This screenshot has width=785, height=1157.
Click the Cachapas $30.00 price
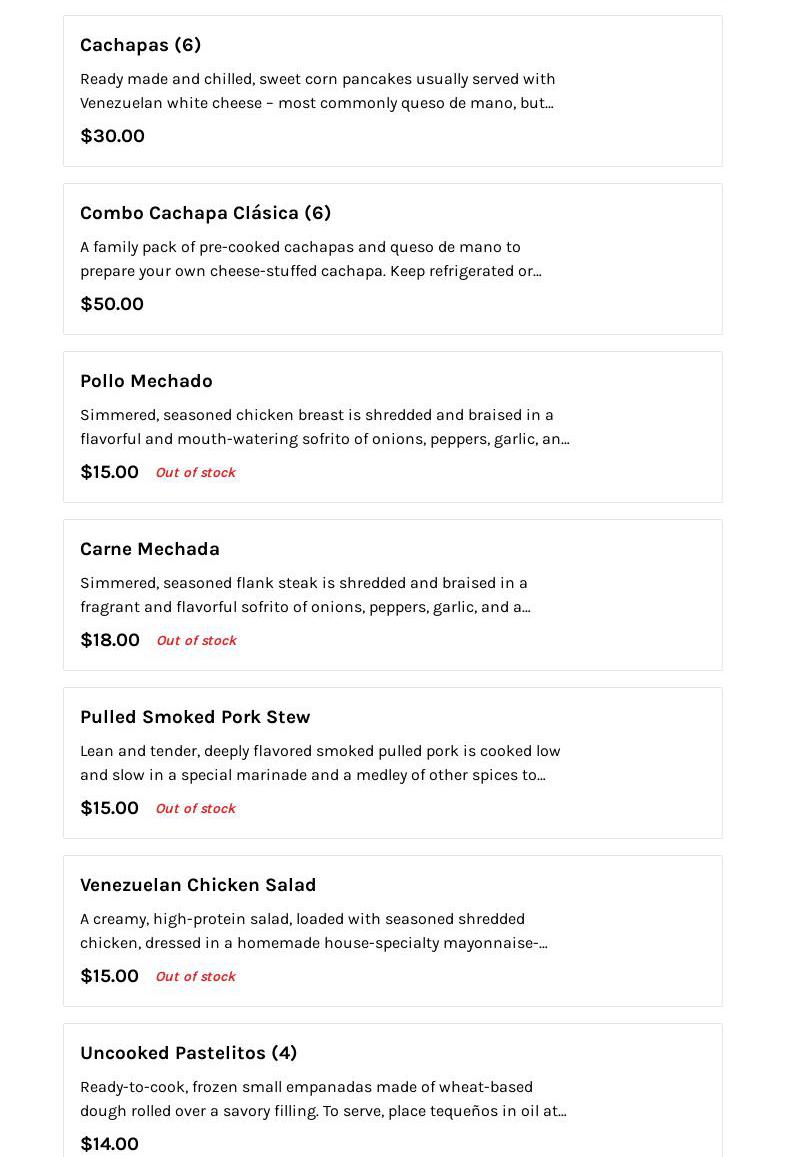point(112,136)
